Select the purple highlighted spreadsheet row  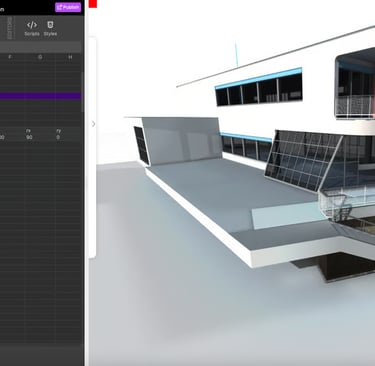[40, 96]
